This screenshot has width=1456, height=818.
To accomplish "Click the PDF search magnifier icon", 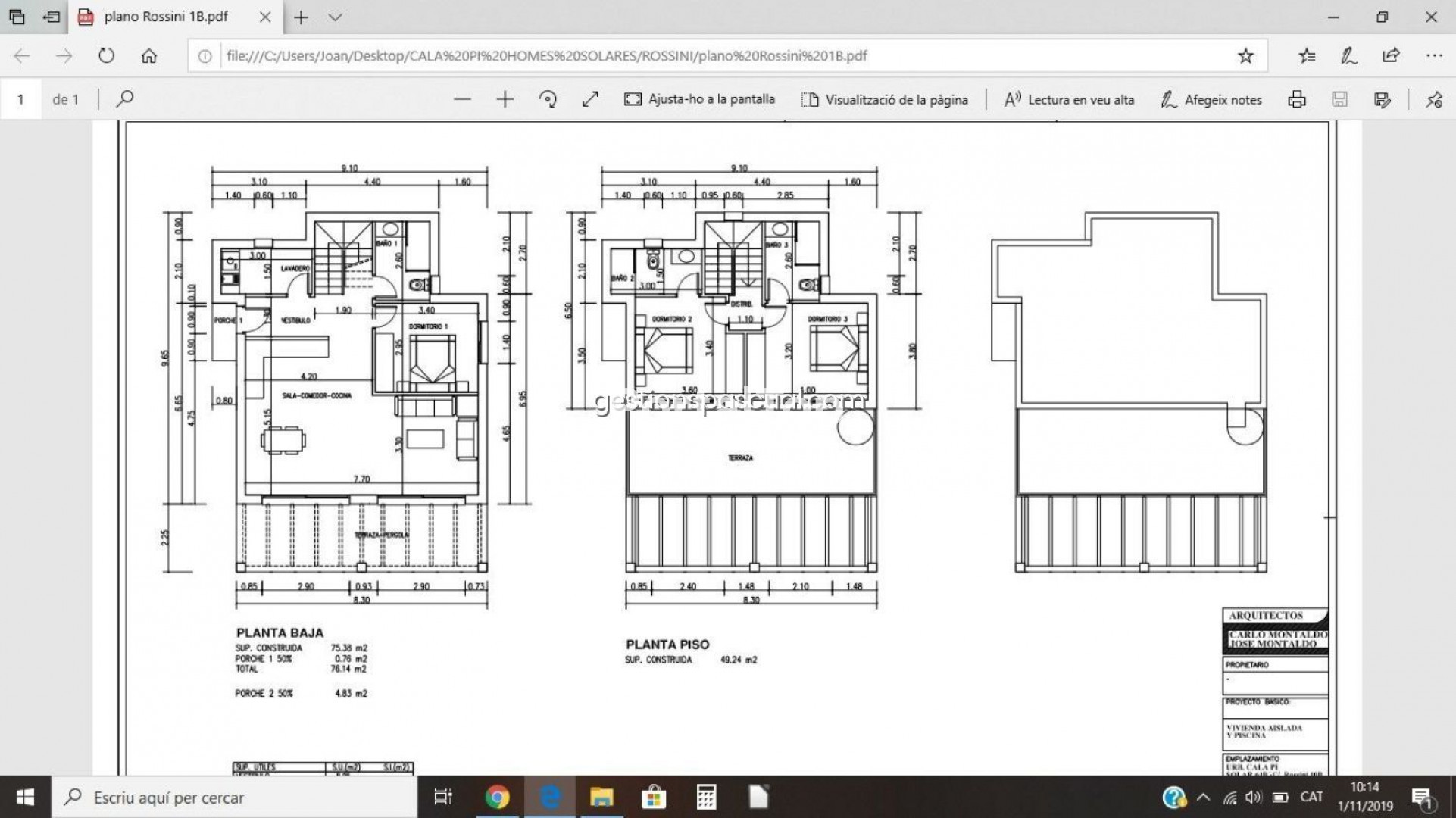I will [x=125, y=99].
